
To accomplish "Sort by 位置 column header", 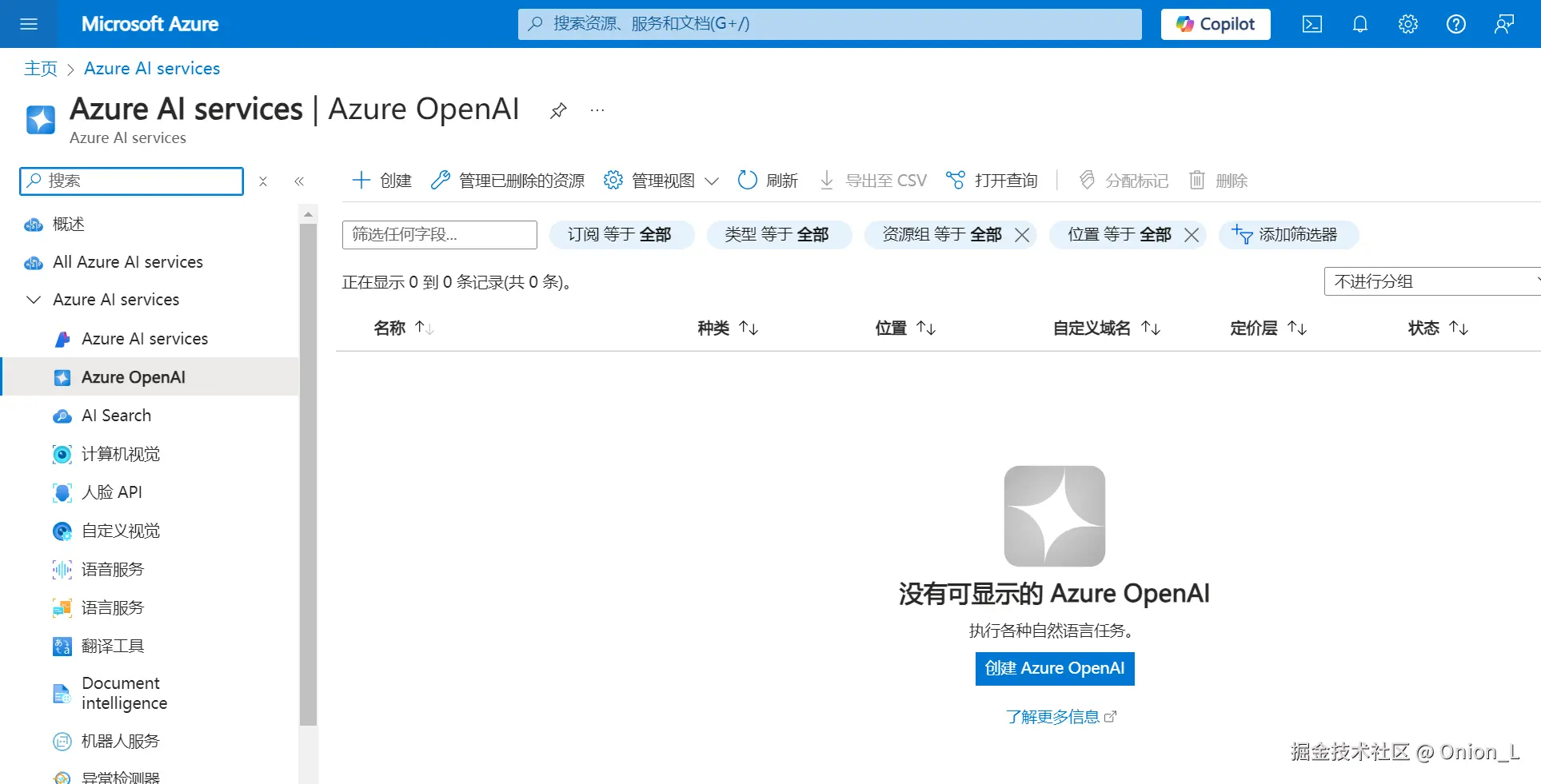I will [x=905, y=328].
